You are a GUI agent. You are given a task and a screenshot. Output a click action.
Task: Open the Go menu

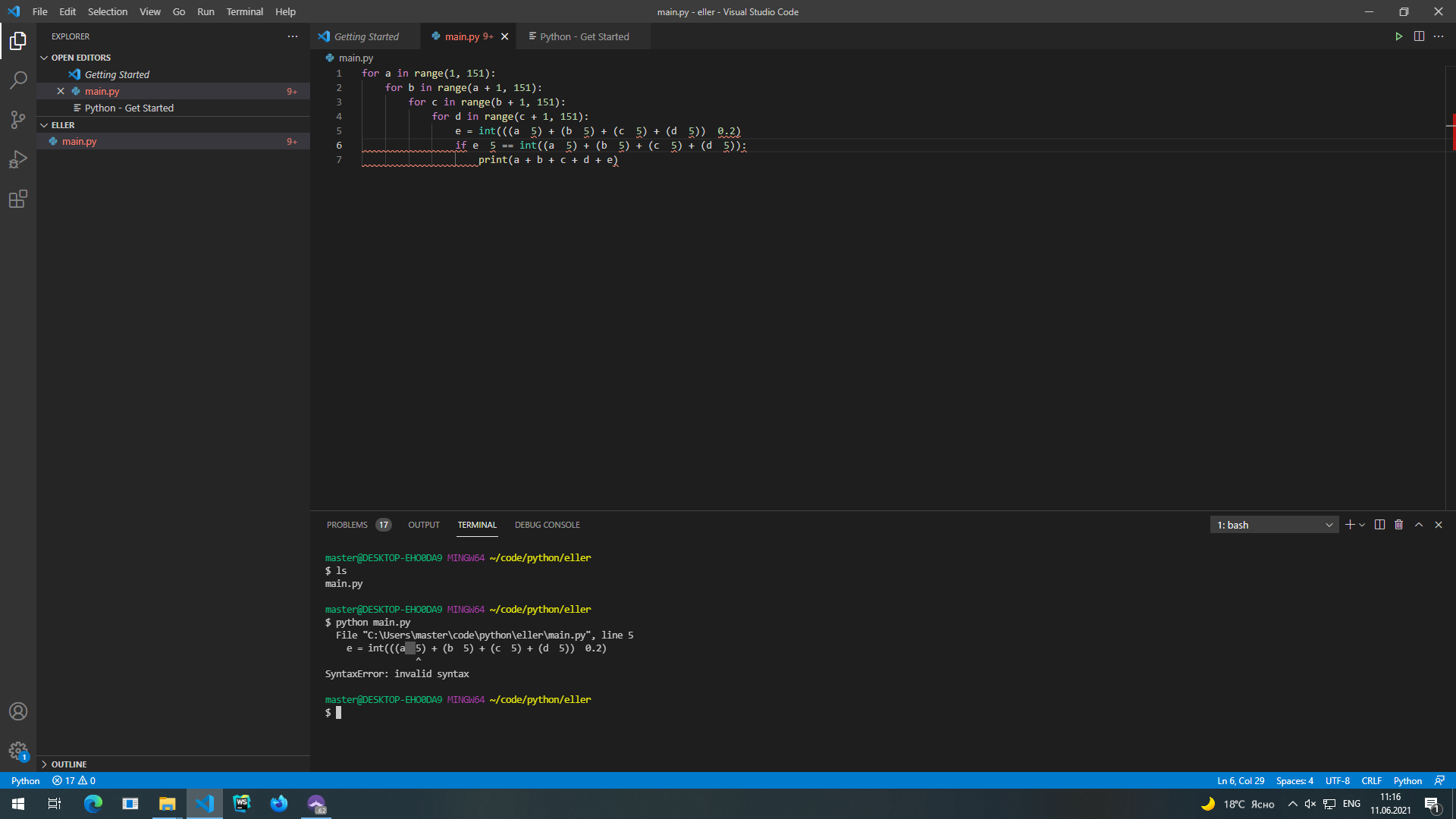click(179, 11)
